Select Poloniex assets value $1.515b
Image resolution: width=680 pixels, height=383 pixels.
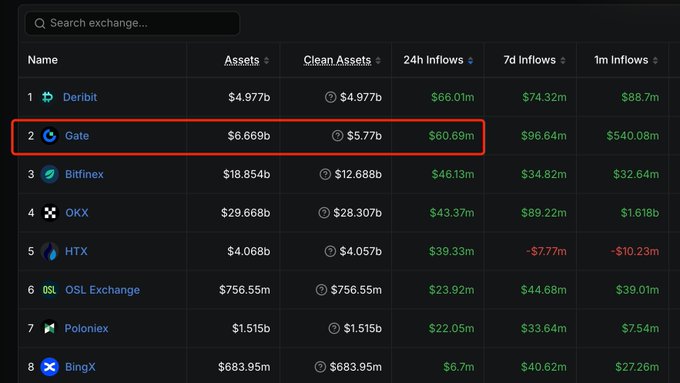(x=251, y=328)
